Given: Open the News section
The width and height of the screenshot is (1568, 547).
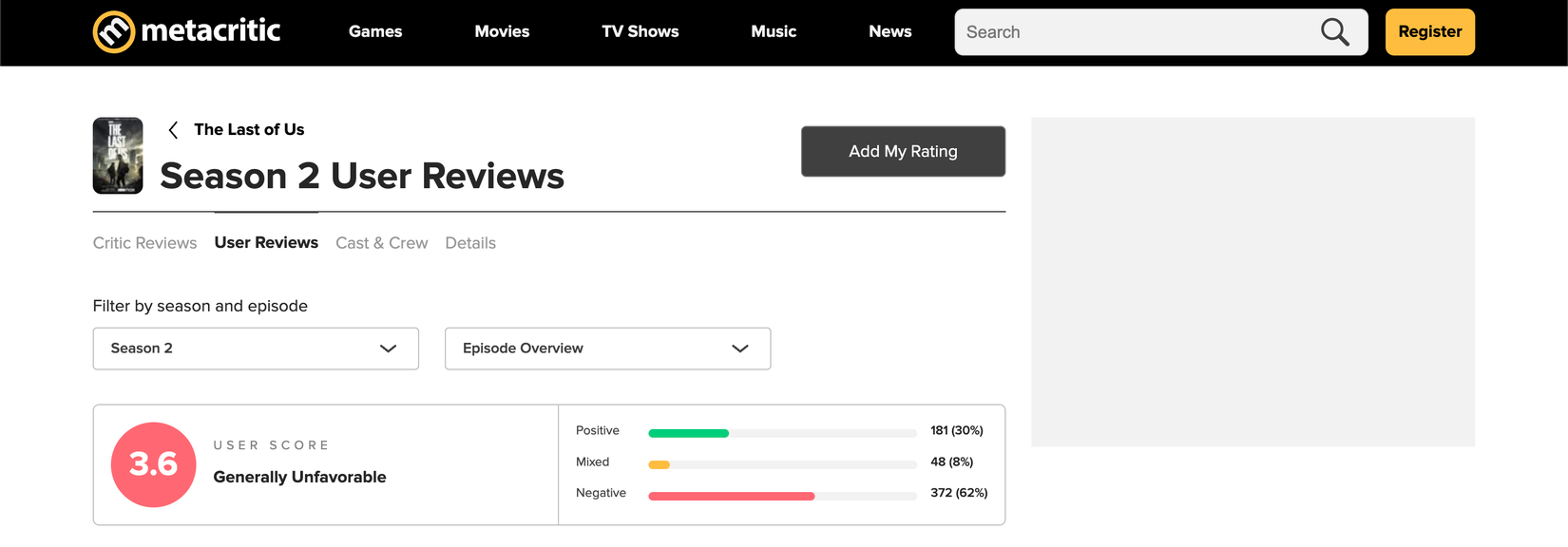Looking at the screenshot, I should coord(889,32).
